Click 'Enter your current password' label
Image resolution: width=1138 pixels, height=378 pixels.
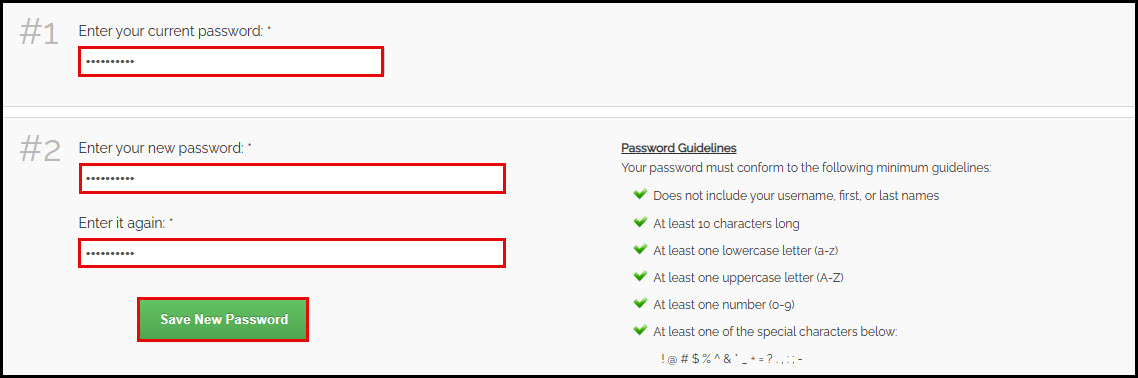coord(175,31)
